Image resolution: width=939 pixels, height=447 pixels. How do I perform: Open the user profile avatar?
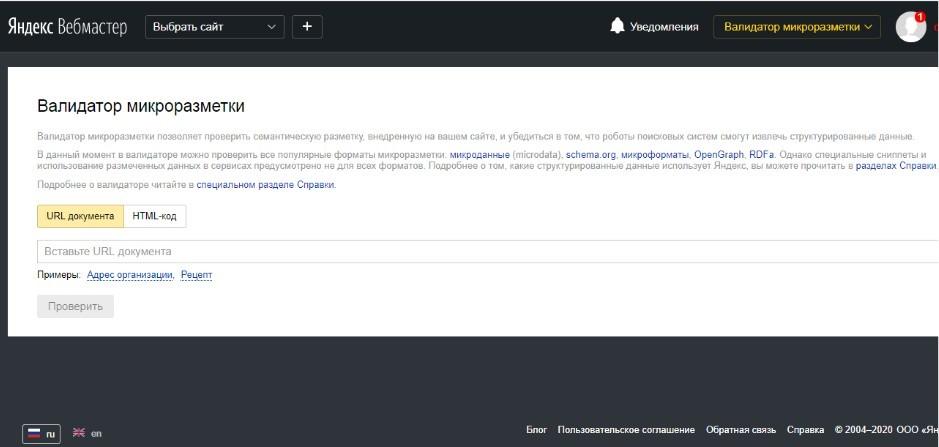(x=910, y=27)
